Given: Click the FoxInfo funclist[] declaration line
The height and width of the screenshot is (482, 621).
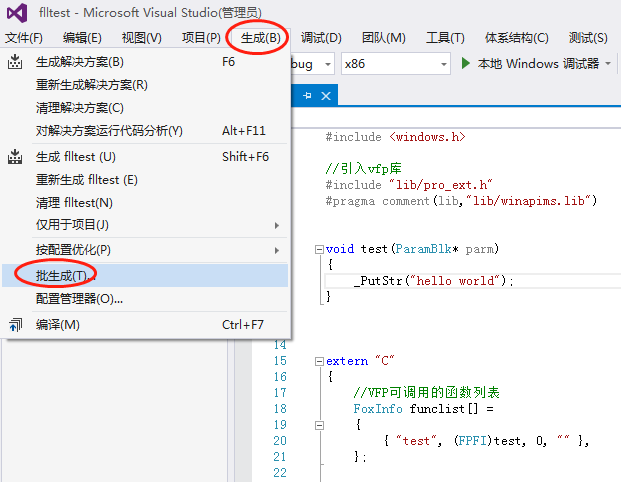Looking at the screenshot, I should pos(423,409).
